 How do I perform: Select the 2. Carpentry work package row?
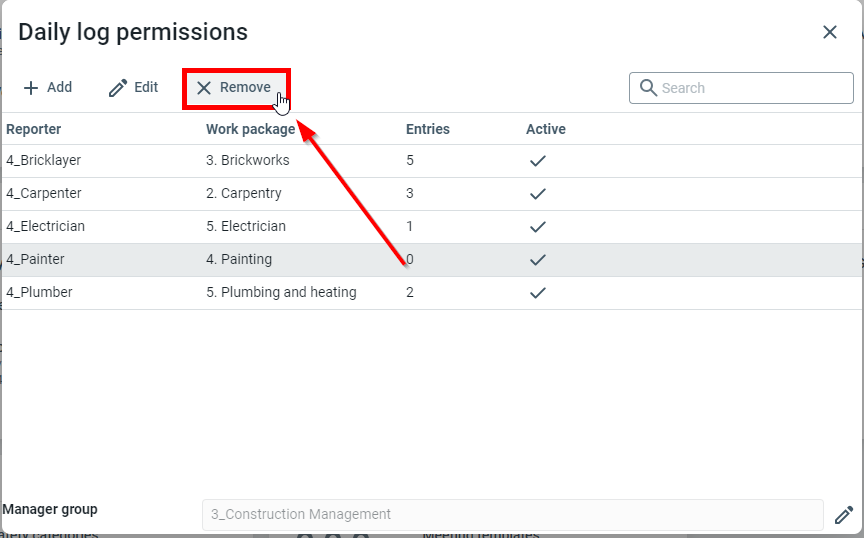pyautogui.click(x=244, y=193)
